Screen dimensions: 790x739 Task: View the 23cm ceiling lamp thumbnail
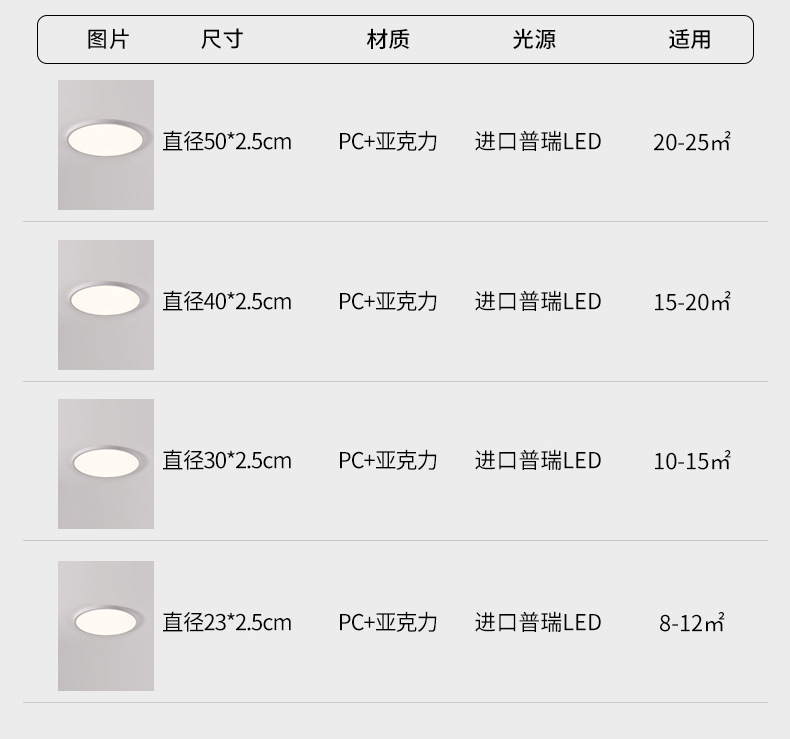coord(106,626)
